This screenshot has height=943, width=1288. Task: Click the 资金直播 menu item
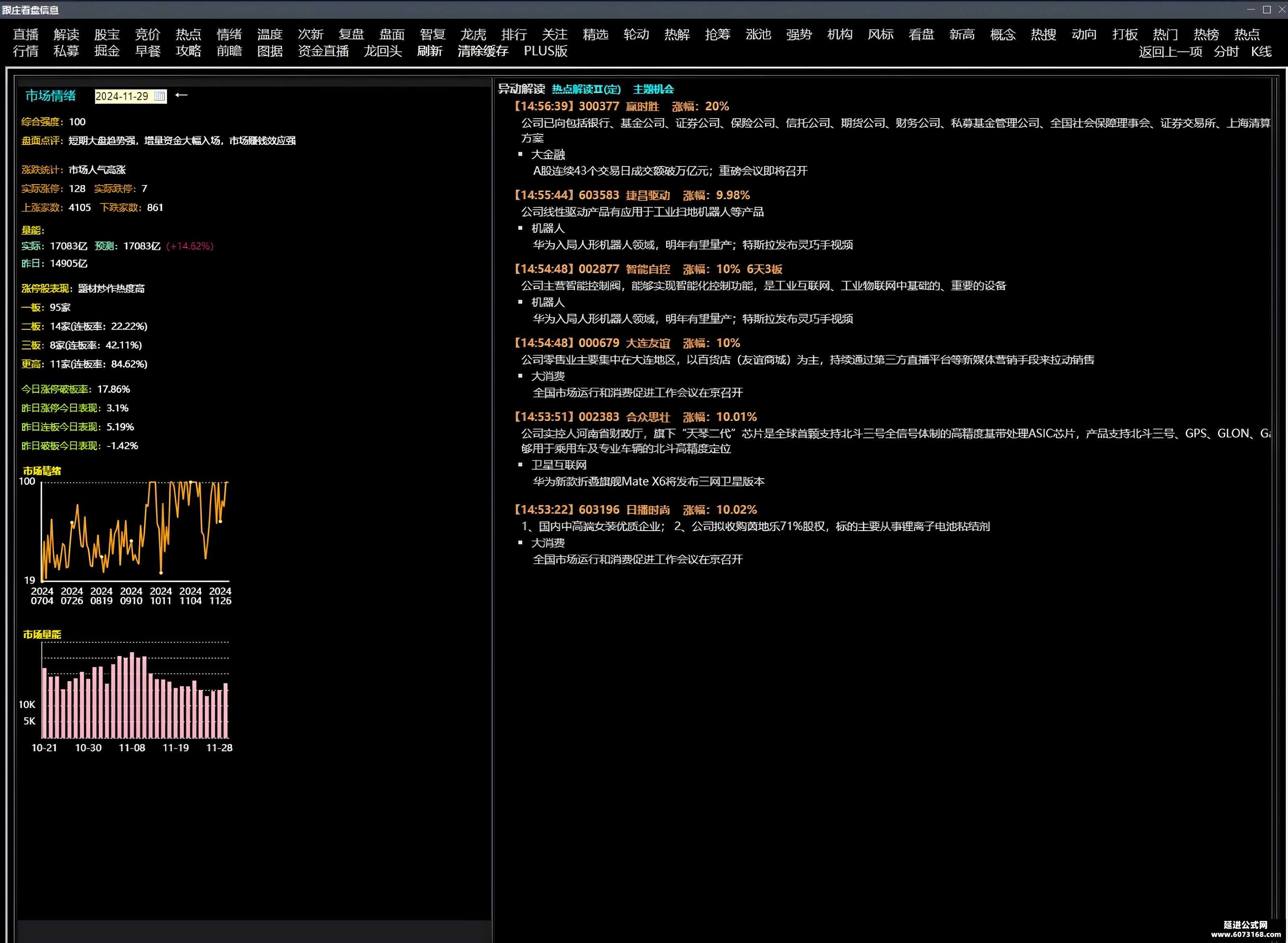(x=323, y=51)
